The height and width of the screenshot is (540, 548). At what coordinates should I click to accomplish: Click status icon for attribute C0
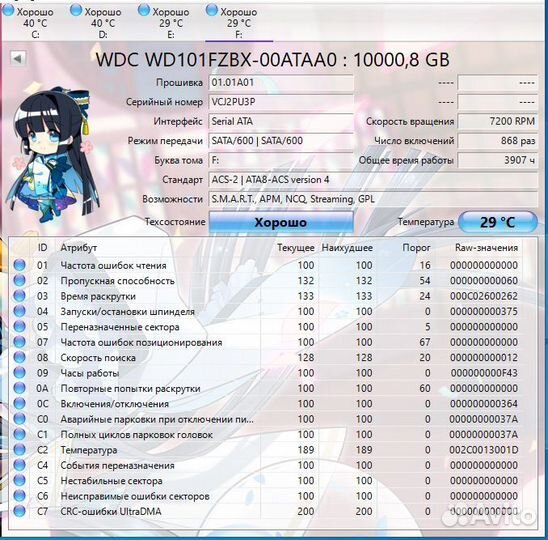(x=20, y=419)
